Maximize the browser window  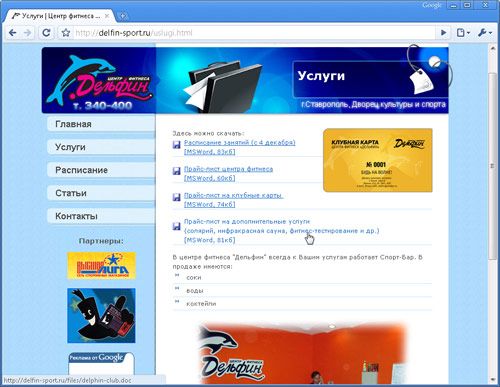tap(467, 5)
